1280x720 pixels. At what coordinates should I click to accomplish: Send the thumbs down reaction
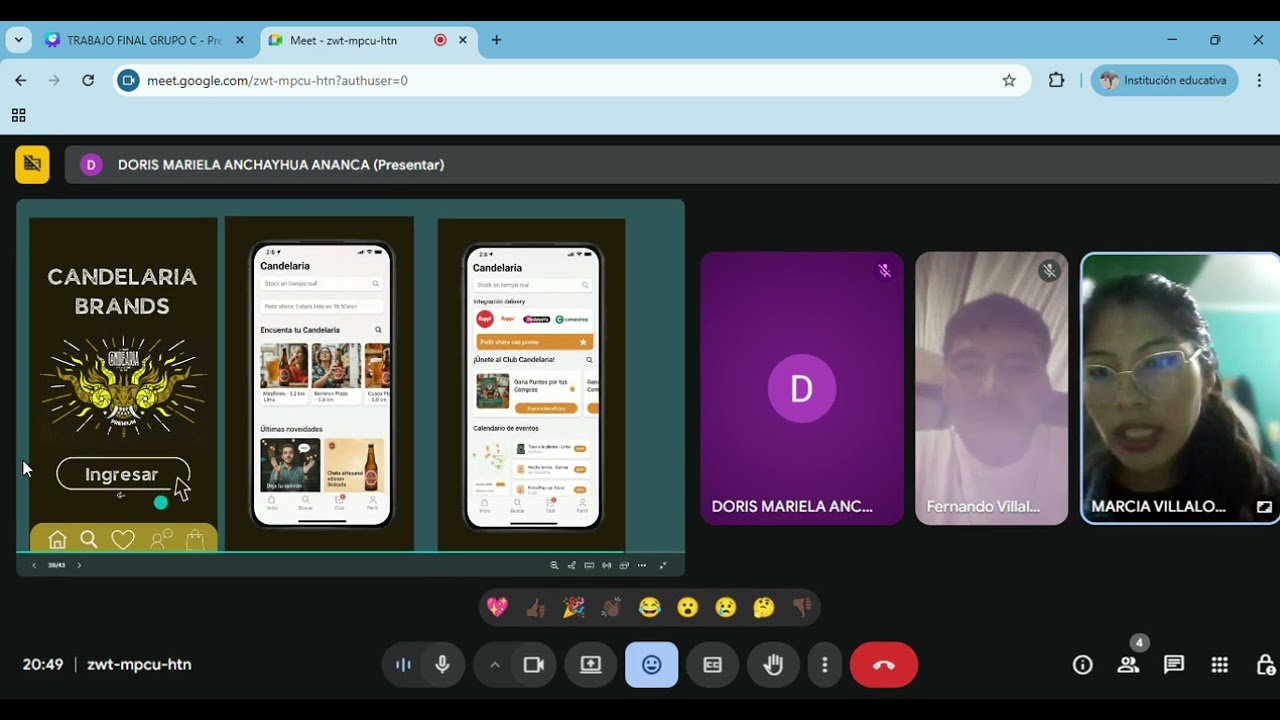[802, 607]
